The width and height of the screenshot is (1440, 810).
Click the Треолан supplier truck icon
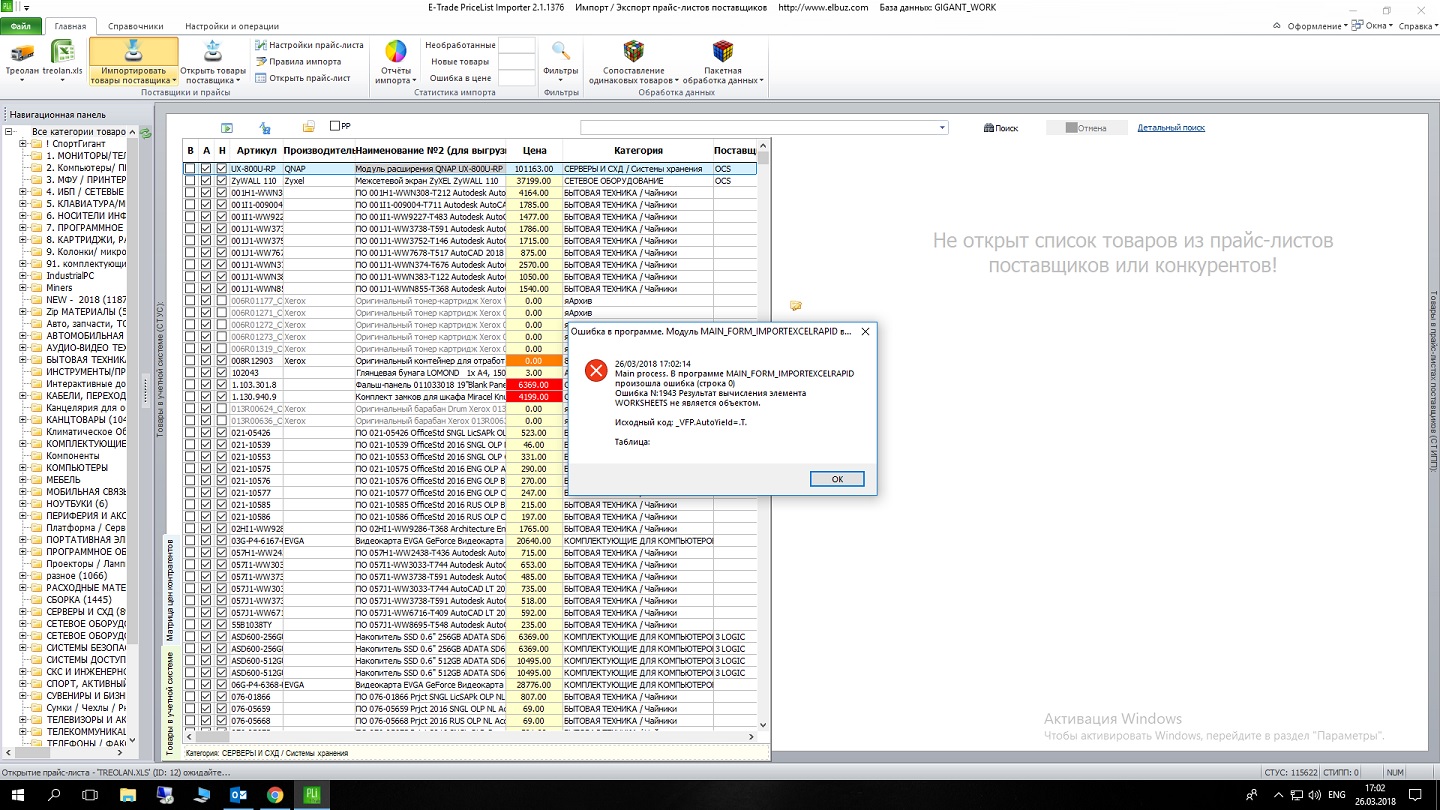click(x=22, y=52)
